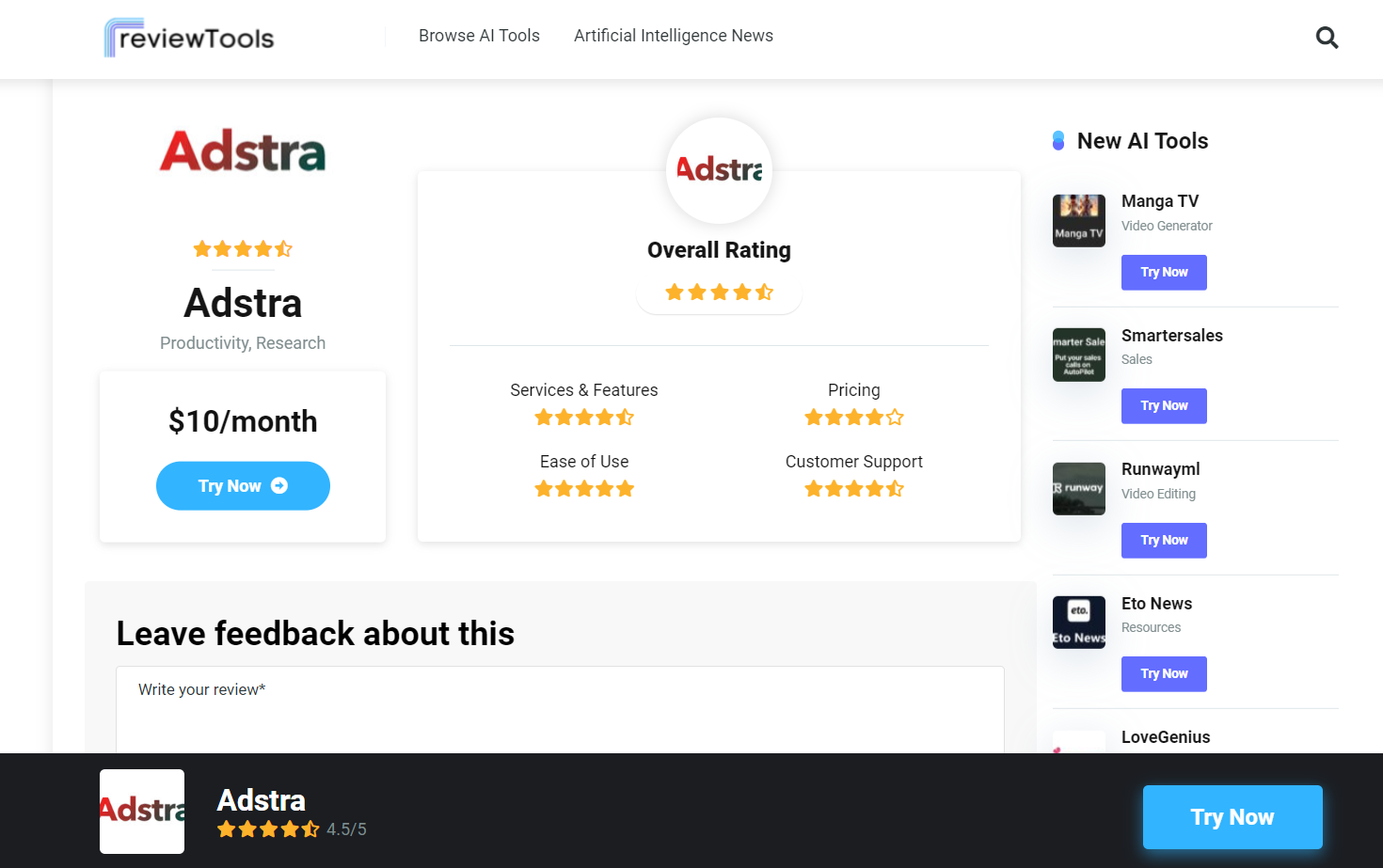Image resolution: width=1383 pixels, height=868 pixels.
Task: Click Try Now under $10/month
Action: click(243, 486)
